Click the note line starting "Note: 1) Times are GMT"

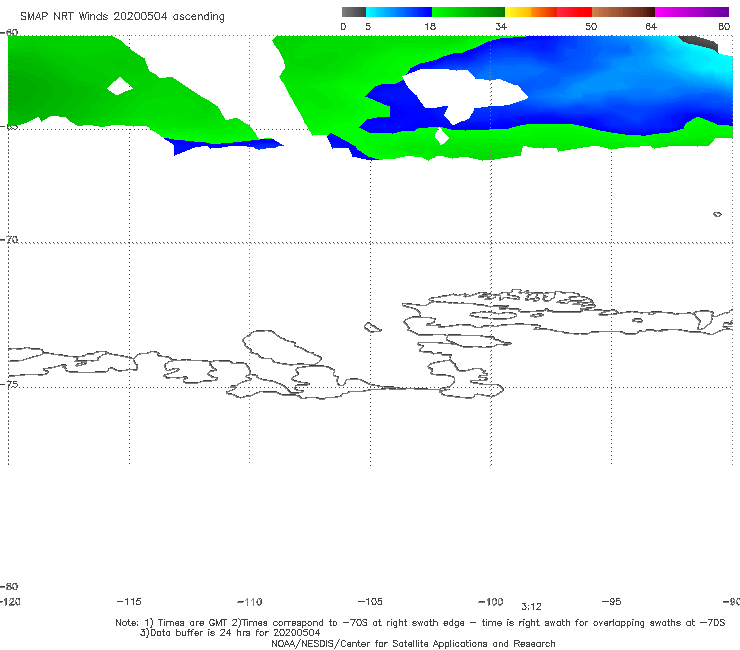[x=420, y=623]
